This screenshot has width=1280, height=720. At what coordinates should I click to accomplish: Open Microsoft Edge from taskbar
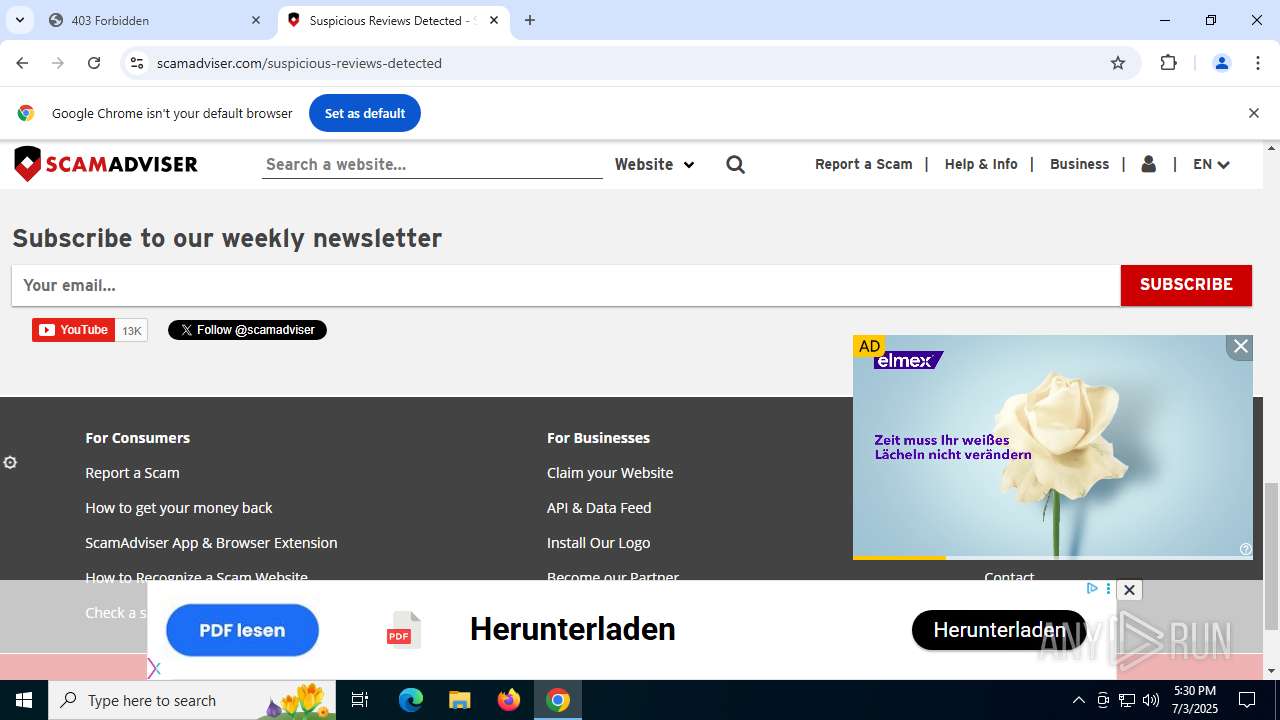(x=411, y=700)
